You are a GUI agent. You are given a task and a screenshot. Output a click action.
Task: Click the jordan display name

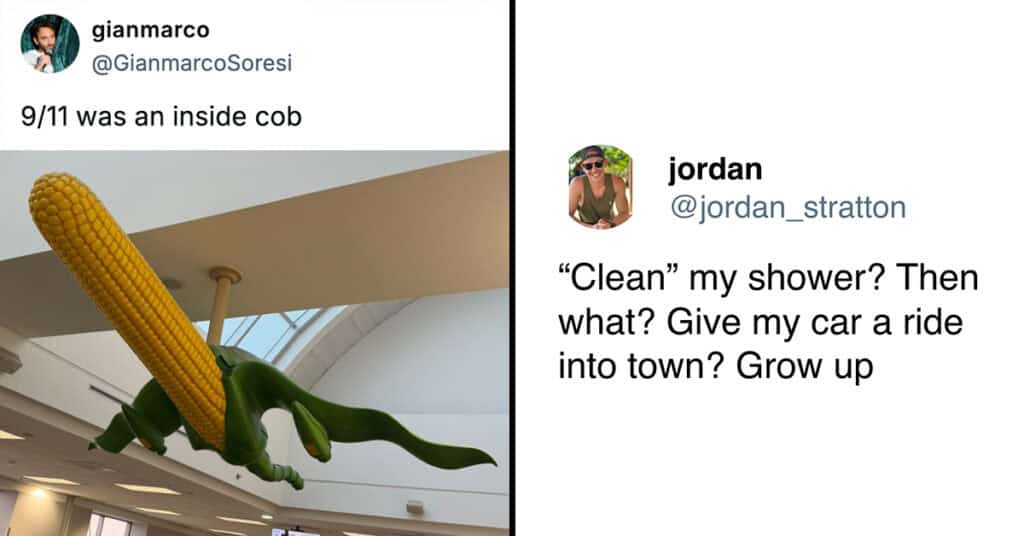click(x=715, y=169)
